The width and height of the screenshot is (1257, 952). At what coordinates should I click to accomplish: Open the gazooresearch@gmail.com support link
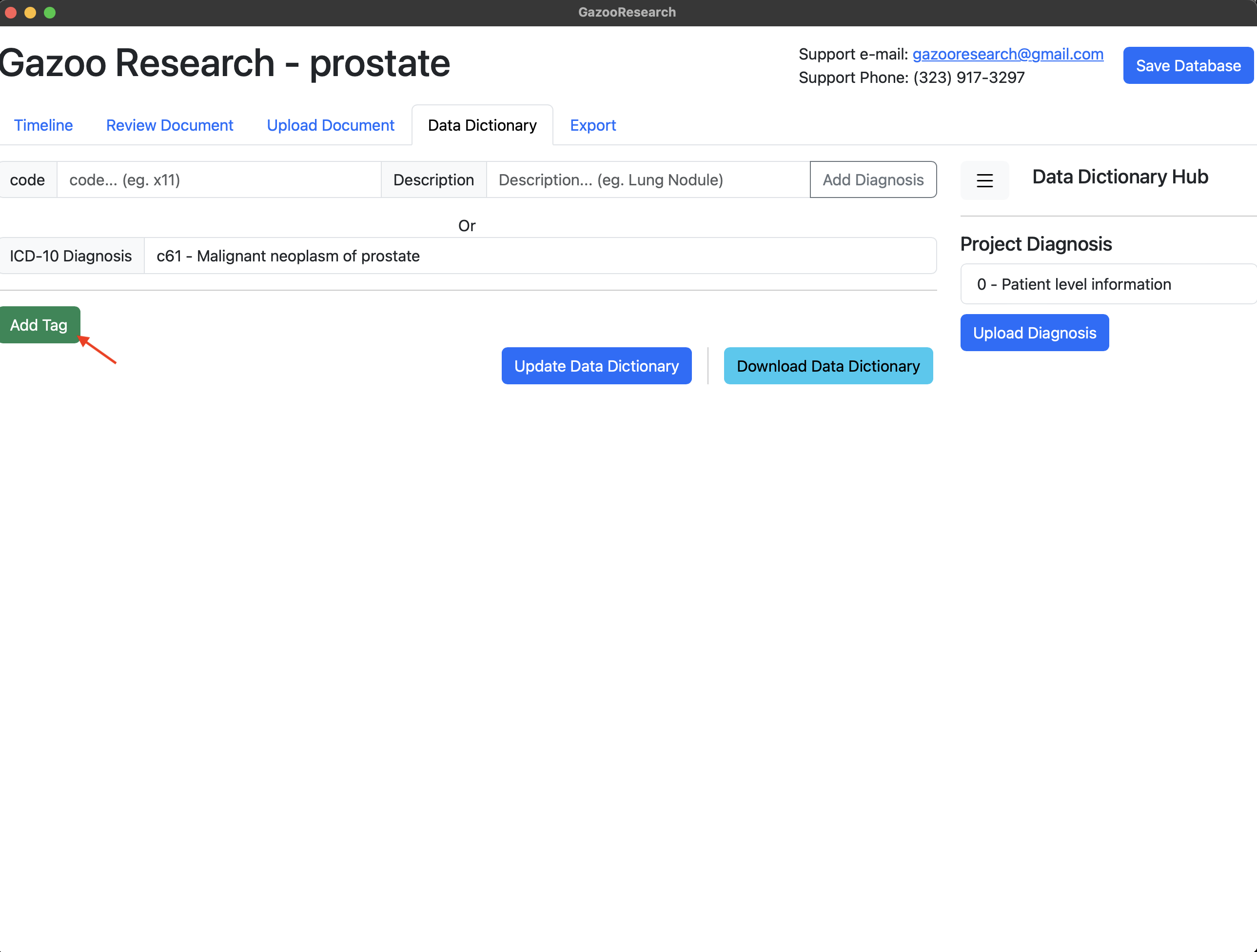tap(1007, 54)
